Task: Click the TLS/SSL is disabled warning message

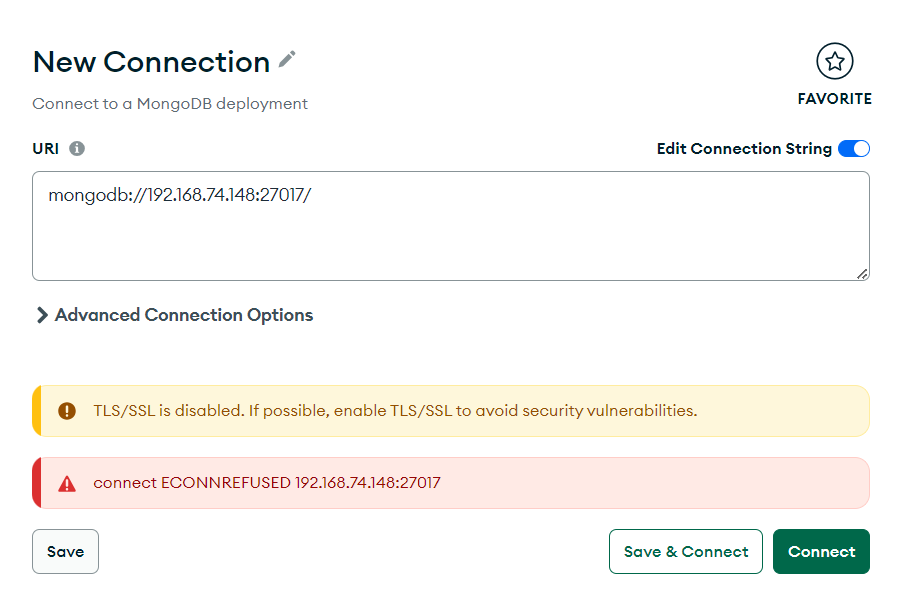Action: pyautogui.click(x=395, y=411)
